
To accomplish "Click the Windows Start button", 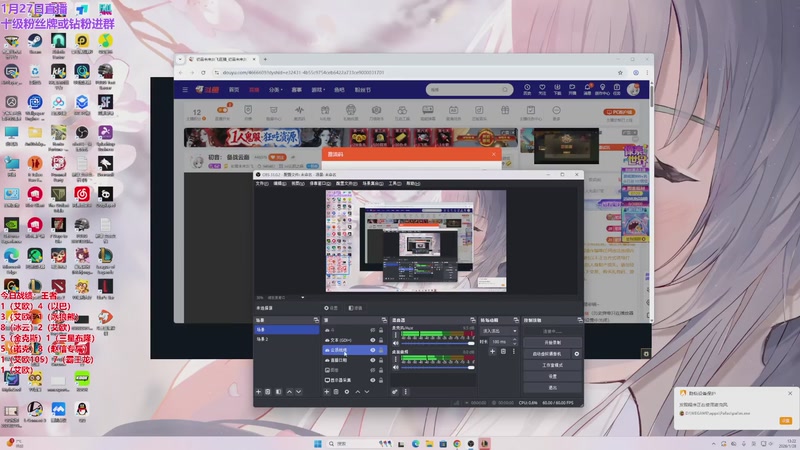I will (318, 444).
